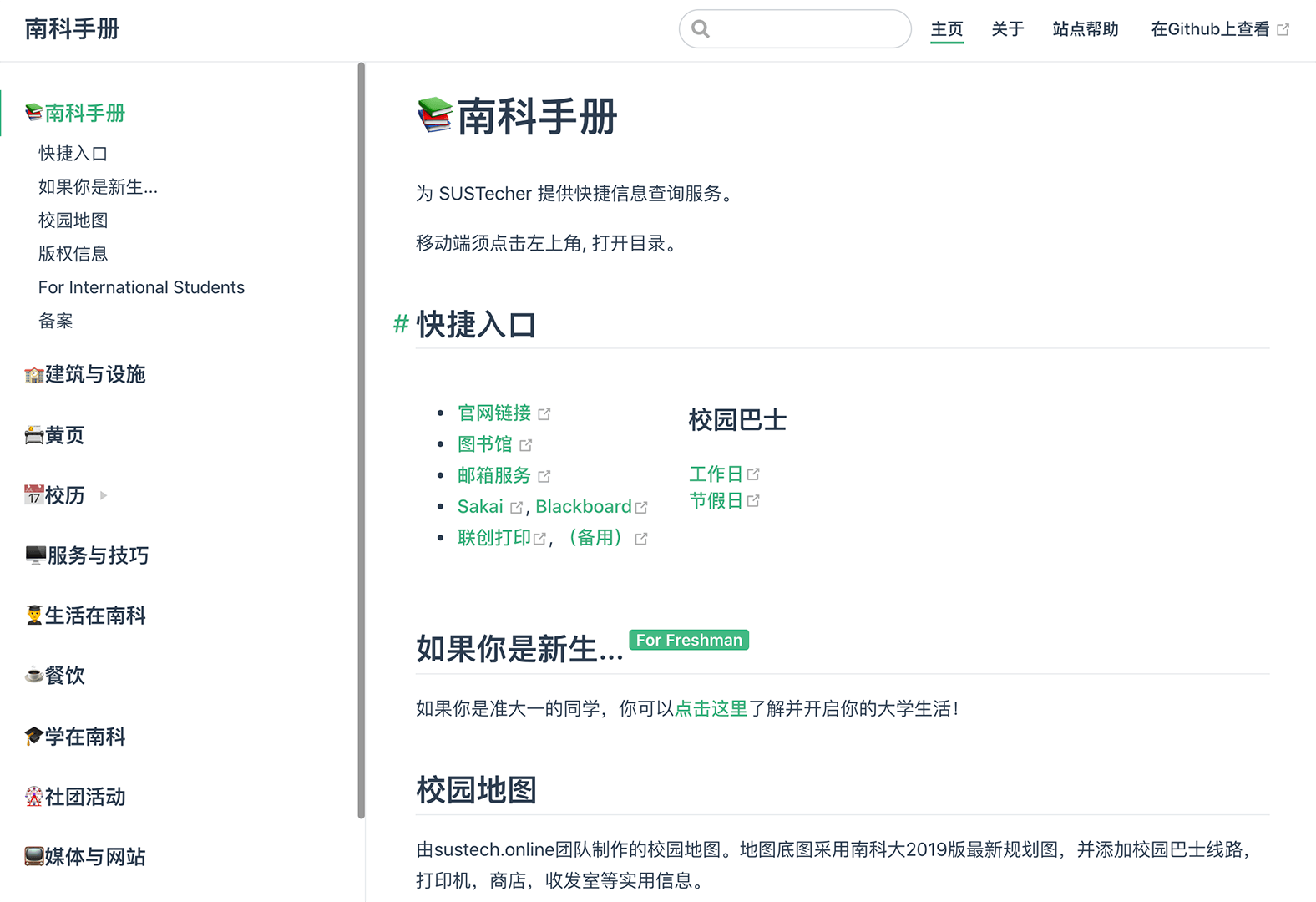Select 校园地图 in the sidebar

(73, 220)
